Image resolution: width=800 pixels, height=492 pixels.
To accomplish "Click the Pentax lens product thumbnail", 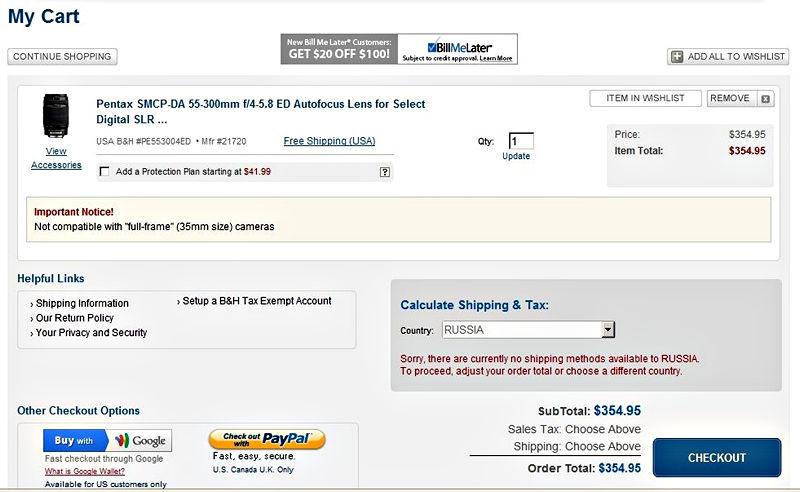I will tap(56, 117).
